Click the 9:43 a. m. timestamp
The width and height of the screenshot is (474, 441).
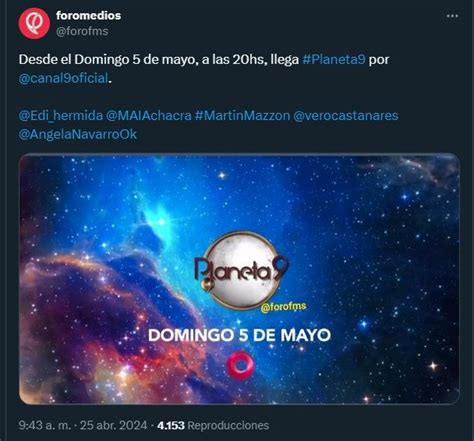tap(45, 425)
